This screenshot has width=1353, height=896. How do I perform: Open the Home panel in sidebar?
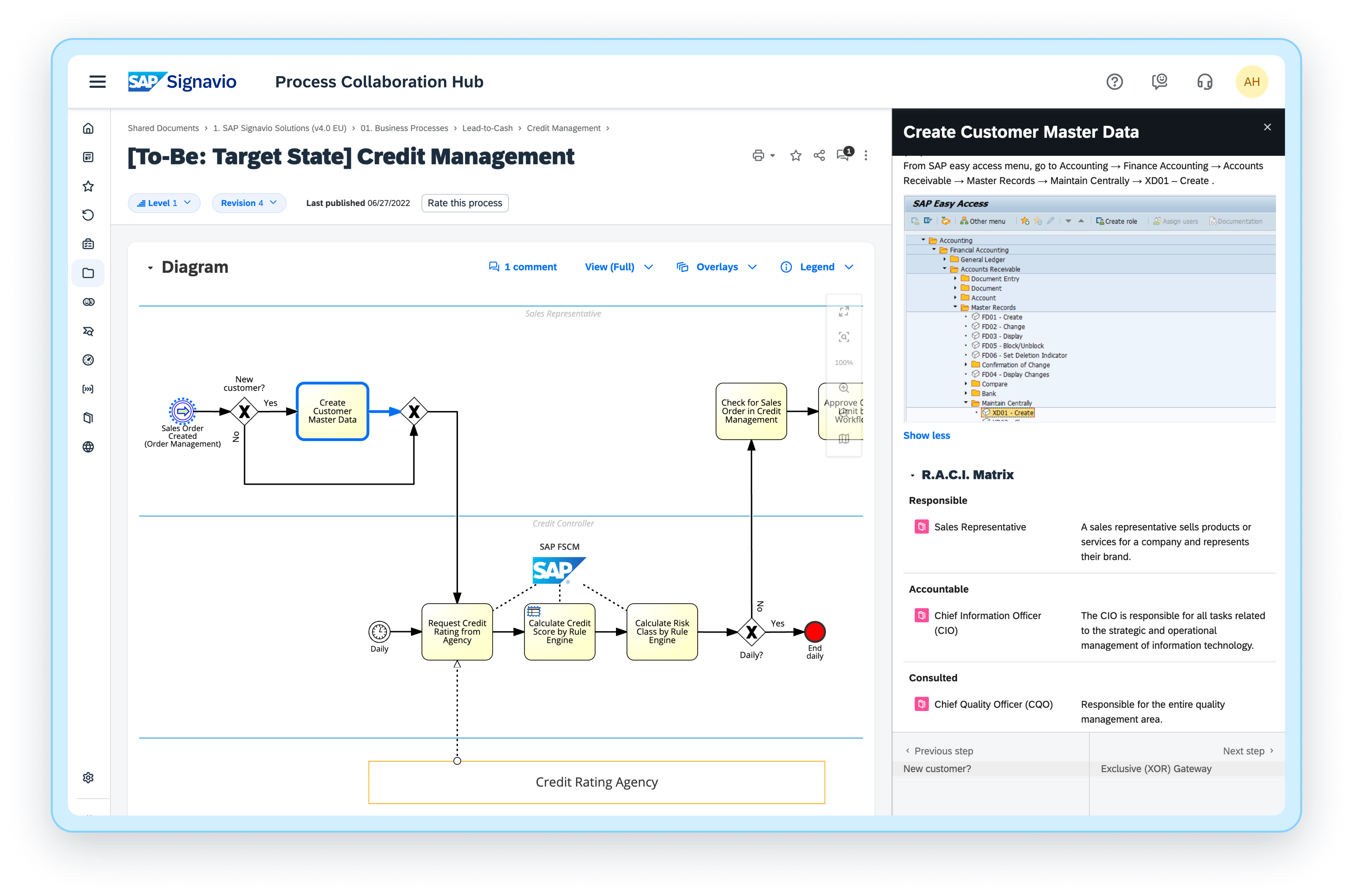pyautogui.click(x=89, y=128)
